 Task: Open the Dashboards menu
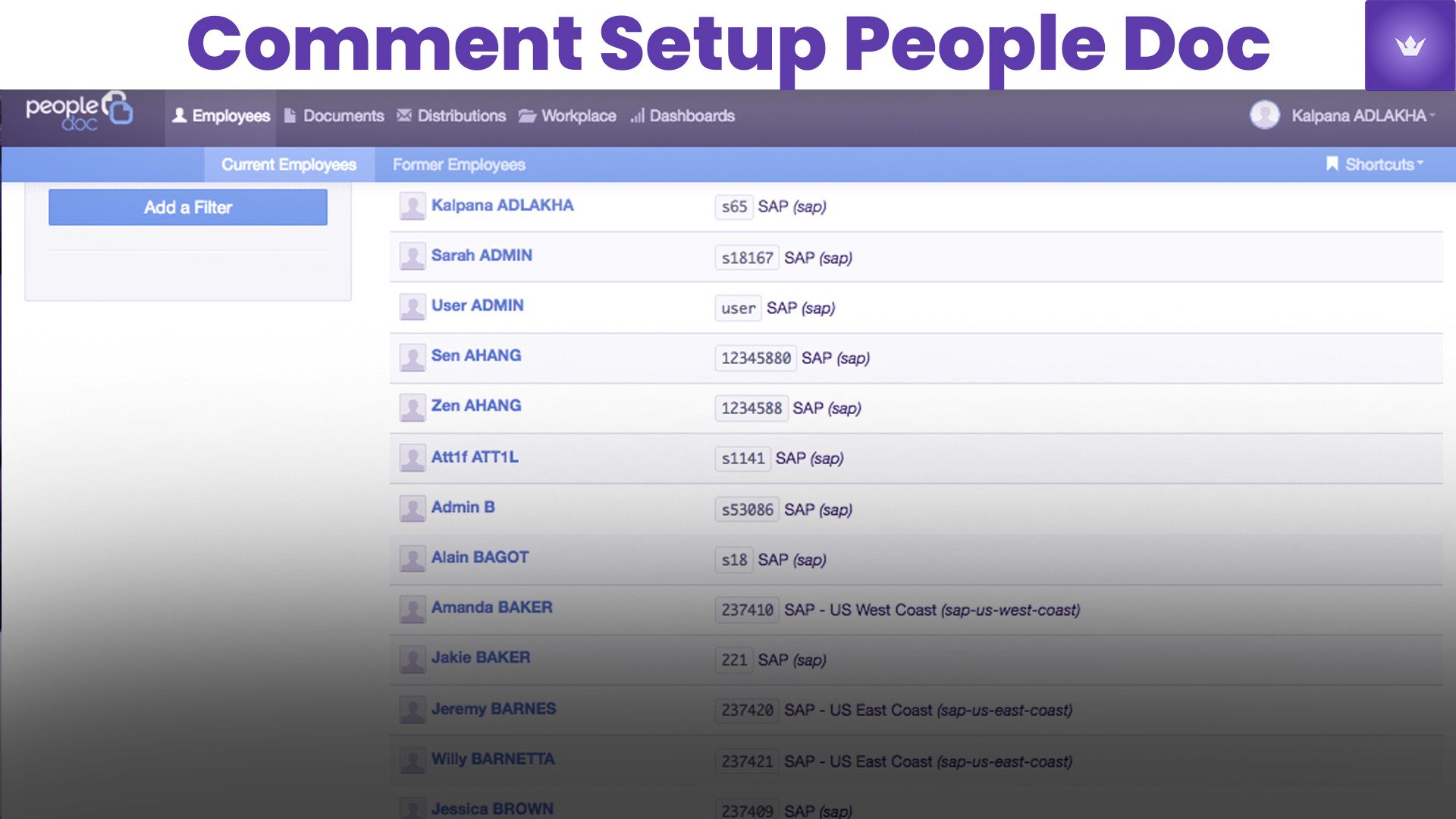[682, 116]
